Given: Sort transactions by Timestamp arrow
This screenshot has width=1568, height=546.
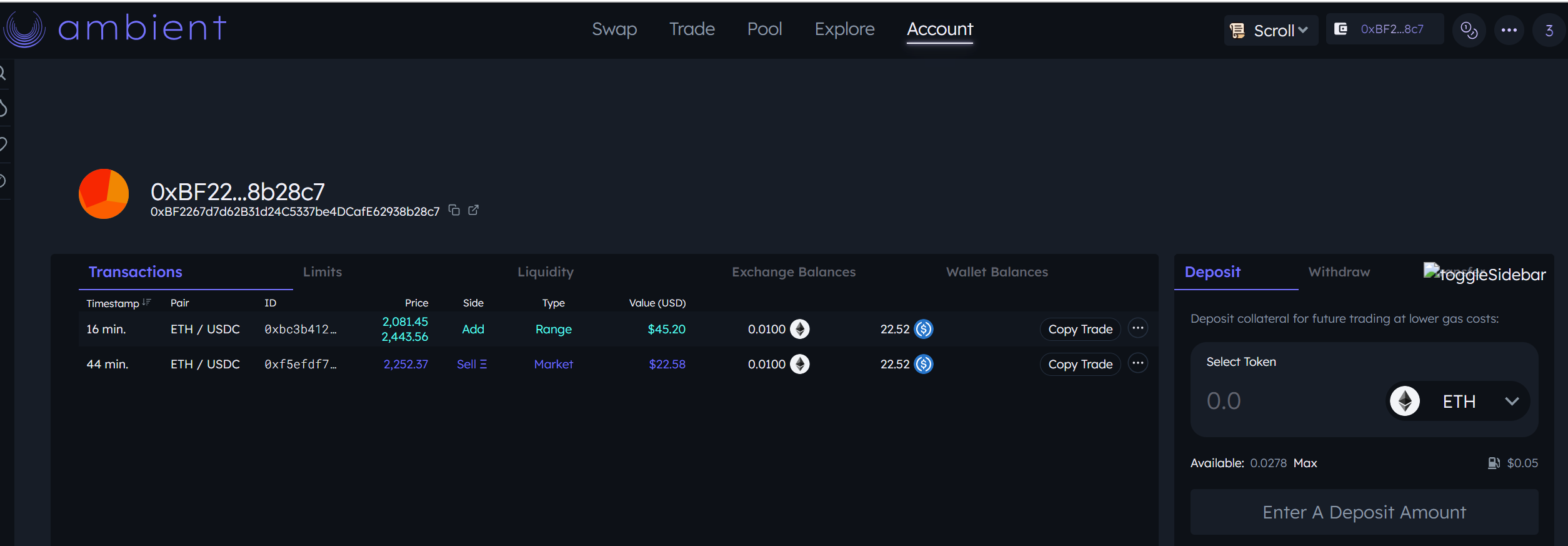Looking at the screenshot, I should pos(147,303).
